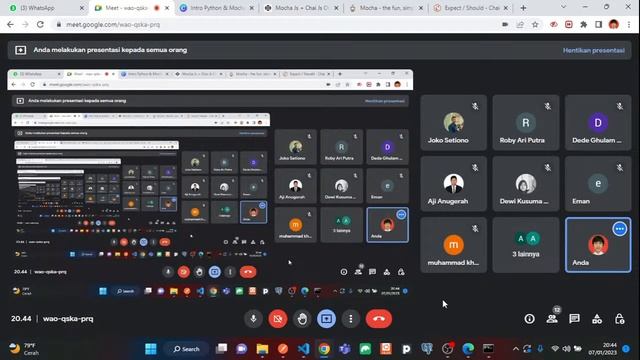Open the 3 lainnya tile
The width and height of the screenshot is (640, 360).
[526, 245]
